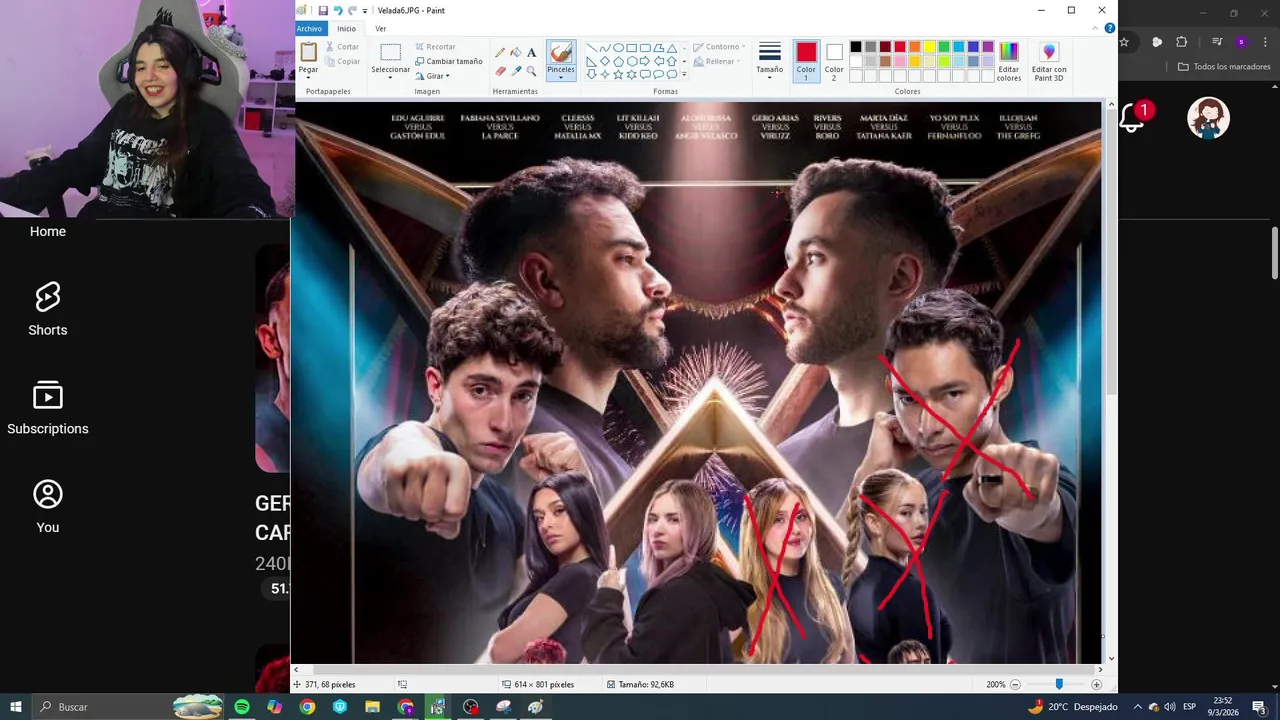Click the Recortar crop button

pos(434,47)
